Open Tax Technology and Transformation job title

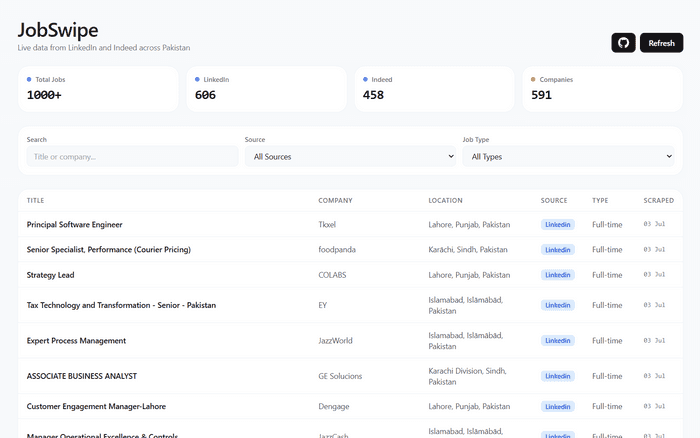tap(121, 305)
